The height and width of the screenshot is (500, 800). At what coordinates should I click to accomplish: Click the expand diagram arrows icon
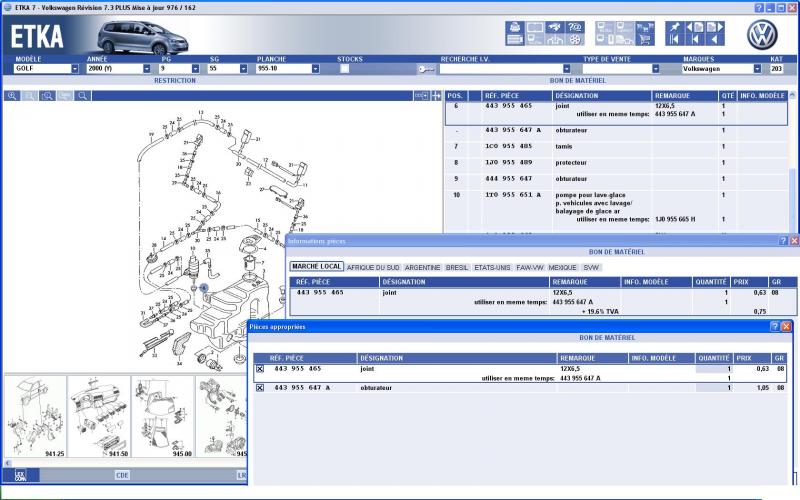436,96
